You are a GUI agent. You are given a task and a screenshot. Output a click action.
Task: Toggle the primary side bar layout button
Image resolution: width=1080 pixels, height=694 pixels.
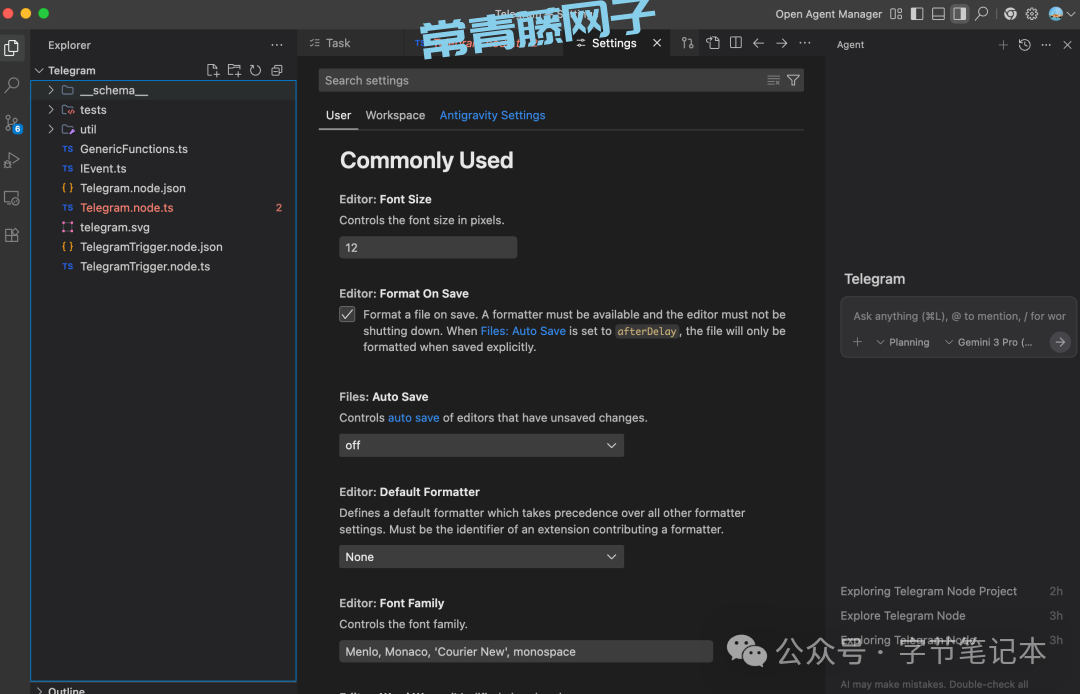tap(917, 14)
